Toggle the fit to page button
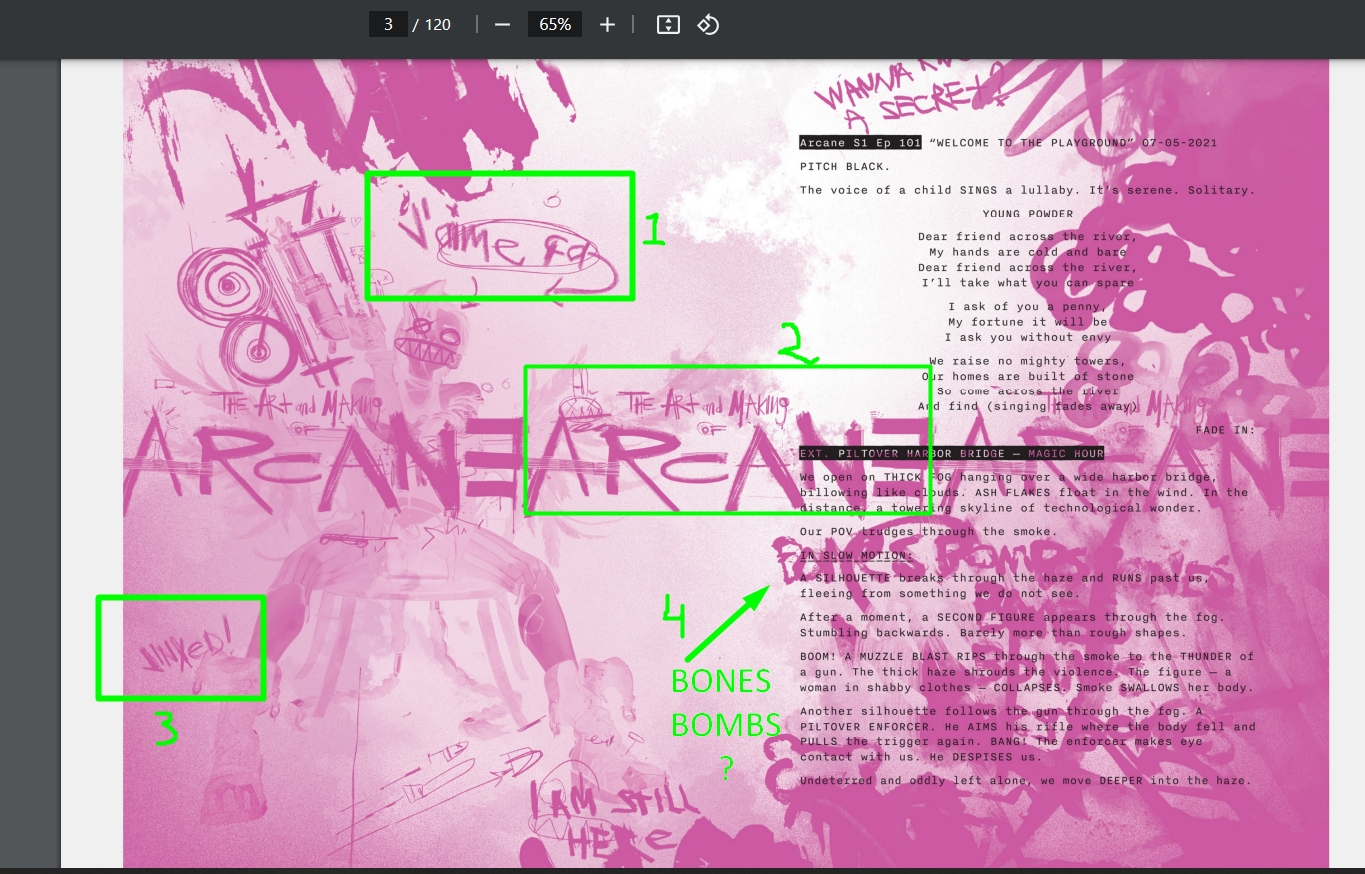This screenshot has height=874, width=1365. click(x=667, y=24)
